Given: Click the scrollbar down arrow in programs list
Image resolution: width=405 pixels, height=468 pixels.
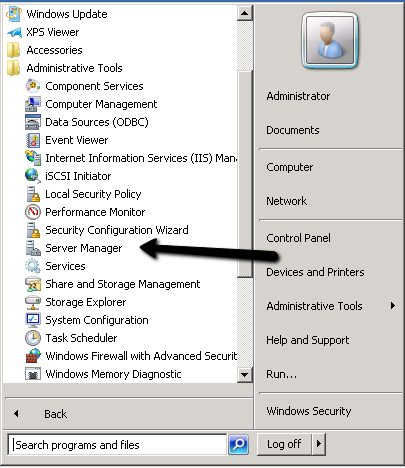Looking at the screenshot, I should (x=244, y=375).
